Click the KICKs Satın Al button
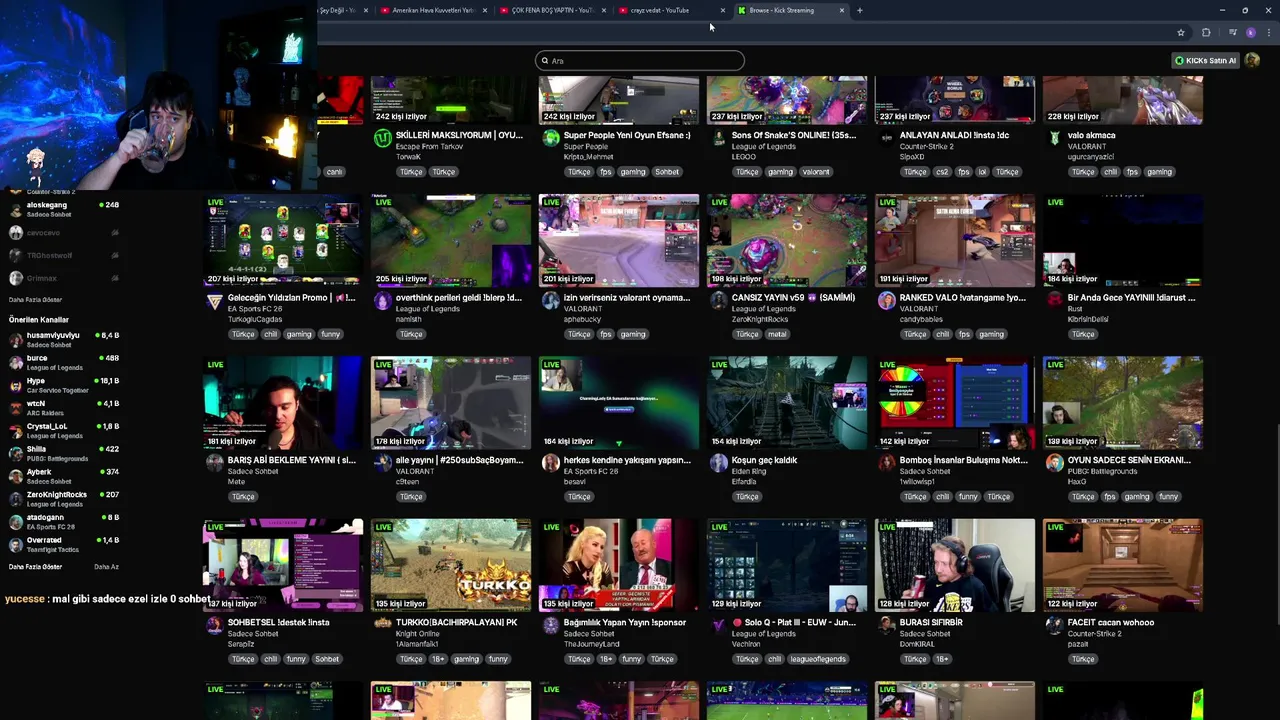The image size is (1280, 720). (x=1205, y=60)
